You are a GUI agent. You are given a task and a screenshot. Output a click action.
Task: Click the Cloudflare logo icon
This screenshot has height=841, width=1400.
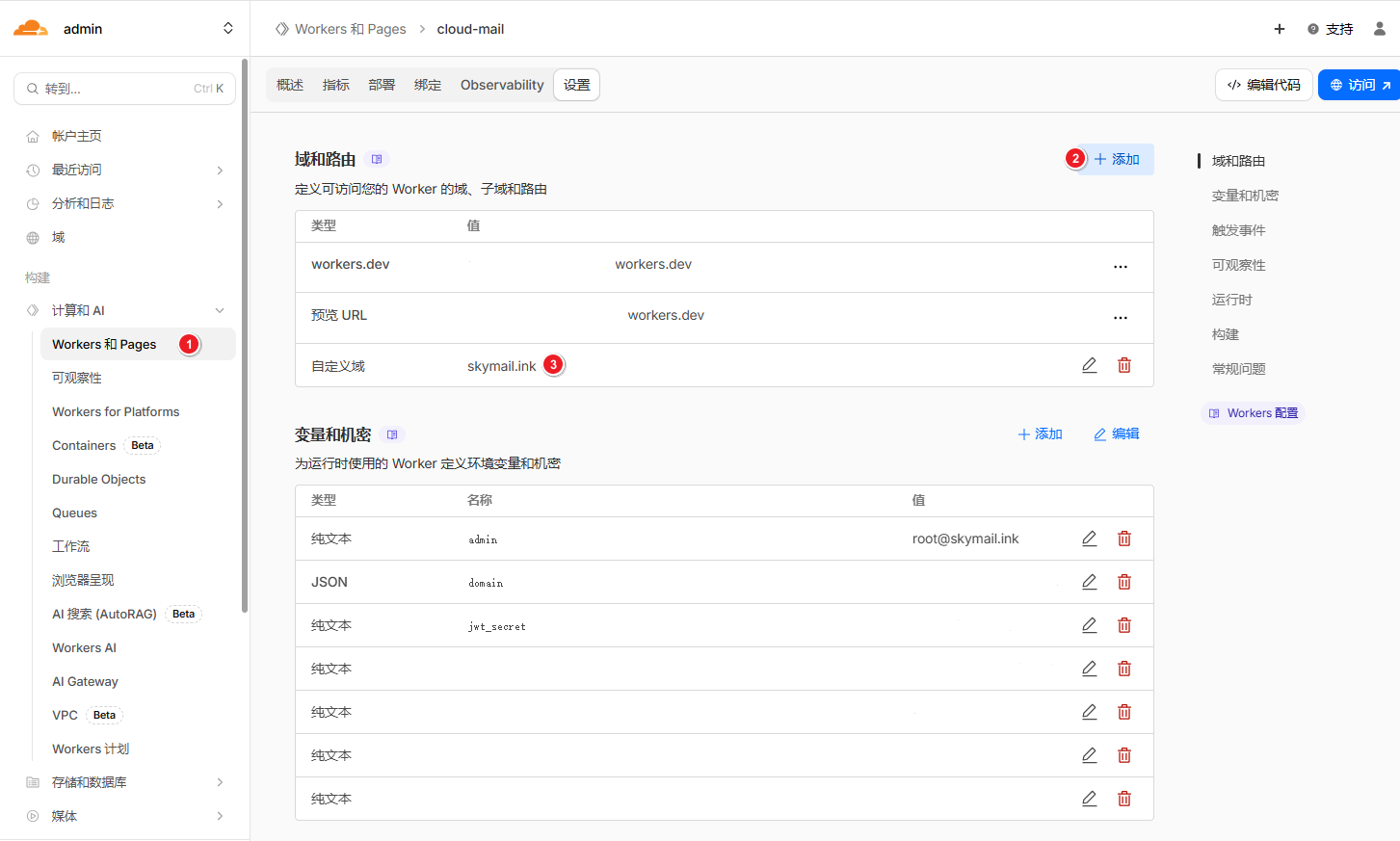[x=31, y=29]
